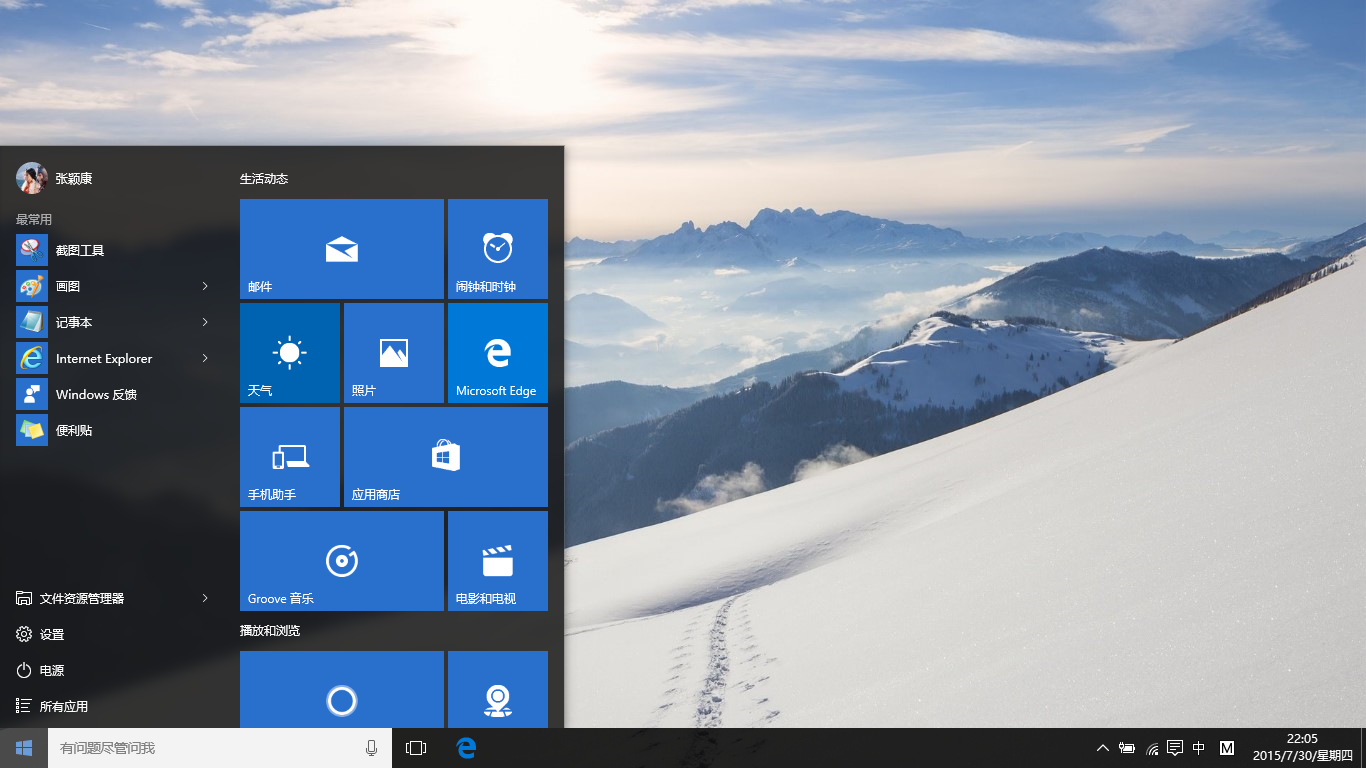The width and height of the screenshot is (1366, 768).
Task: Launch the Microsoft Edge tile in Start menu
Action: [x=498, y=353]
